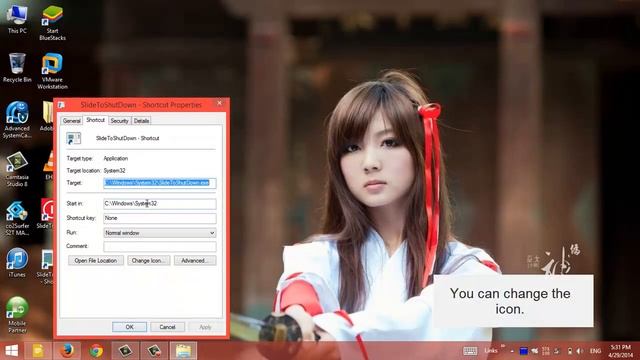Click the Change Icon button
Screen dimensions: 640x360
149,260
